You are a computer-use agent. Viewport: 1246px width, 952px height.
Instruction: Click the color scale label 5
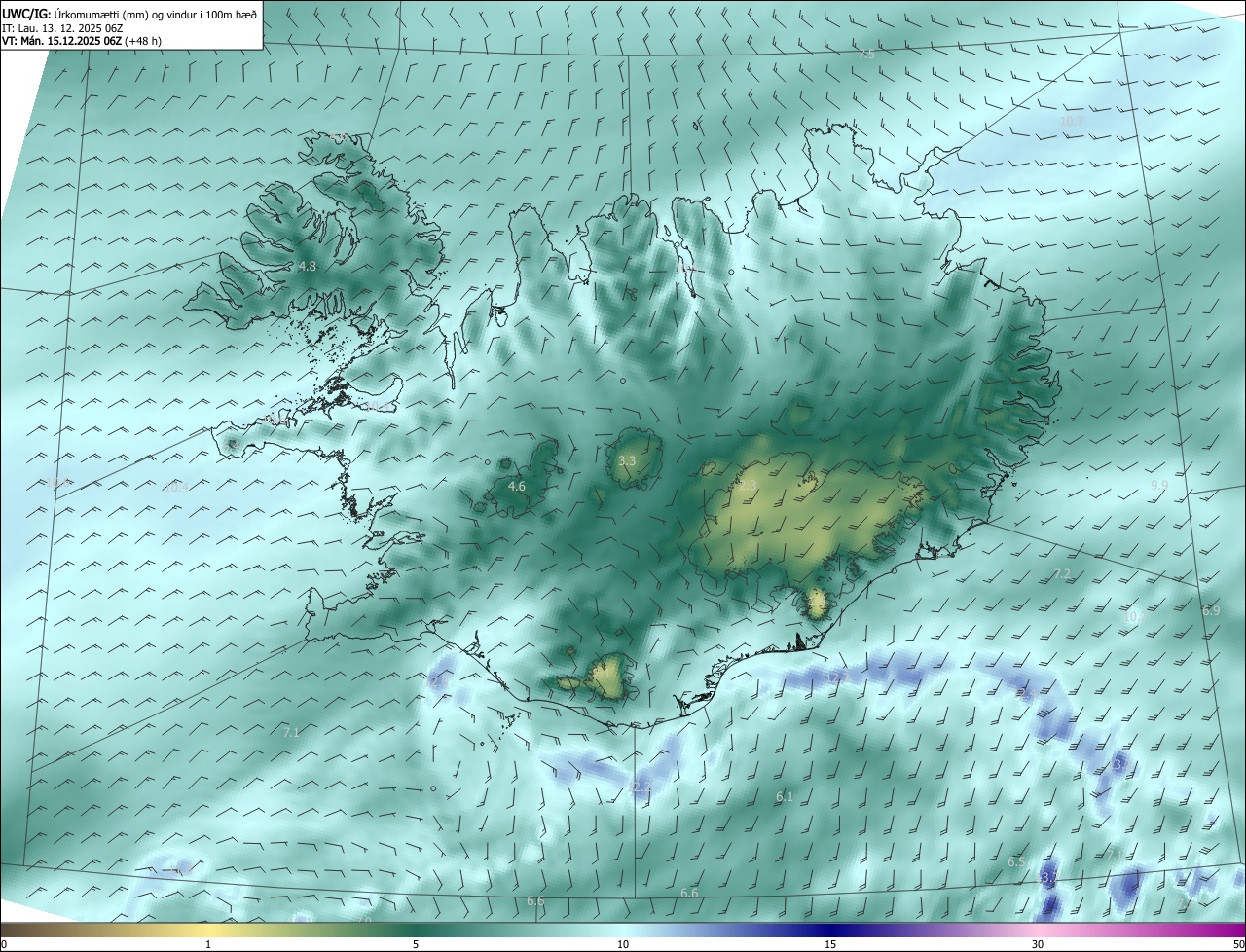(x=416, y=944)
